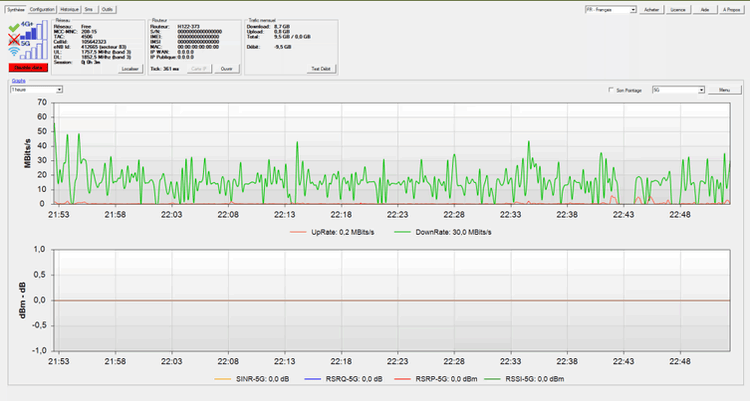Image resolution: width=750 pixels, height=401 pixels.
Task: Enable the Son Pointage checkbox
Action: [612, 89]
